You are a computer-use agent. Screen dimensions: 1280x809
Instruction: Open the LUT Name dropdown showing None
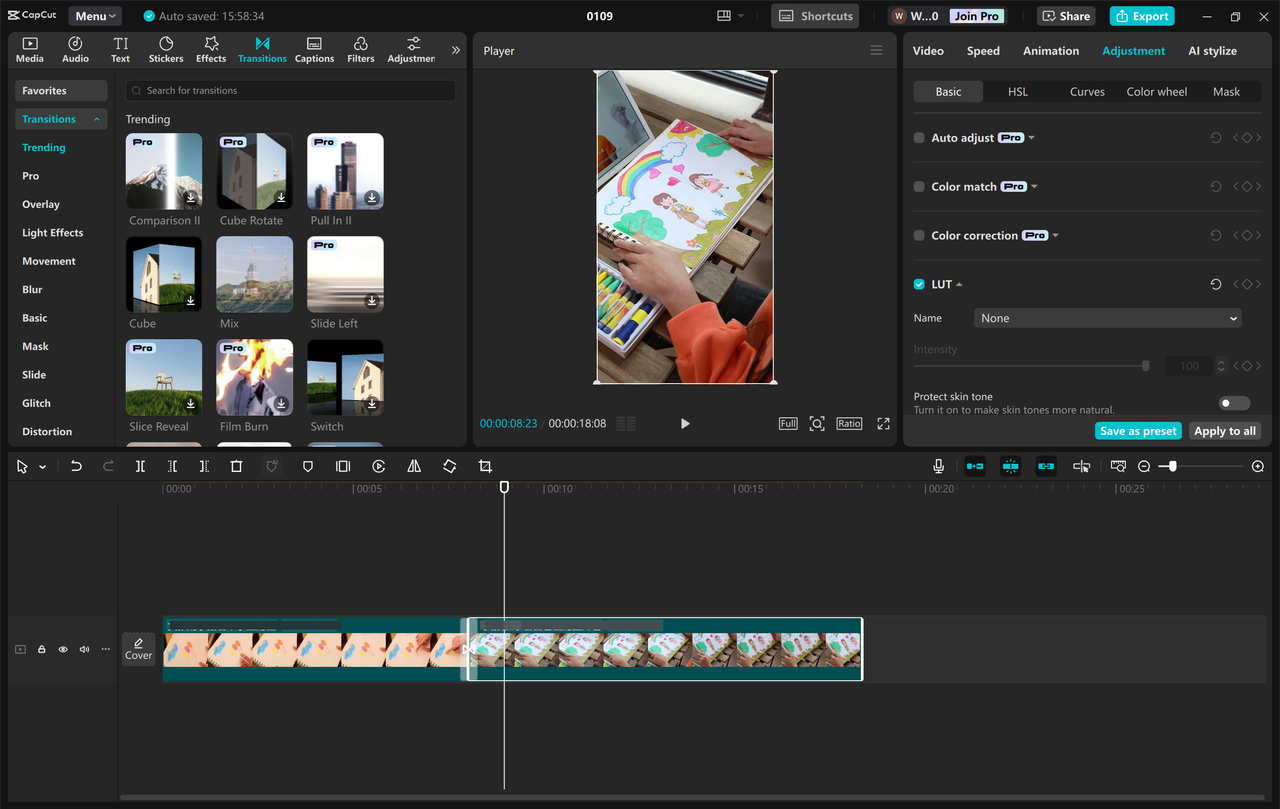tap(1107, 318)
